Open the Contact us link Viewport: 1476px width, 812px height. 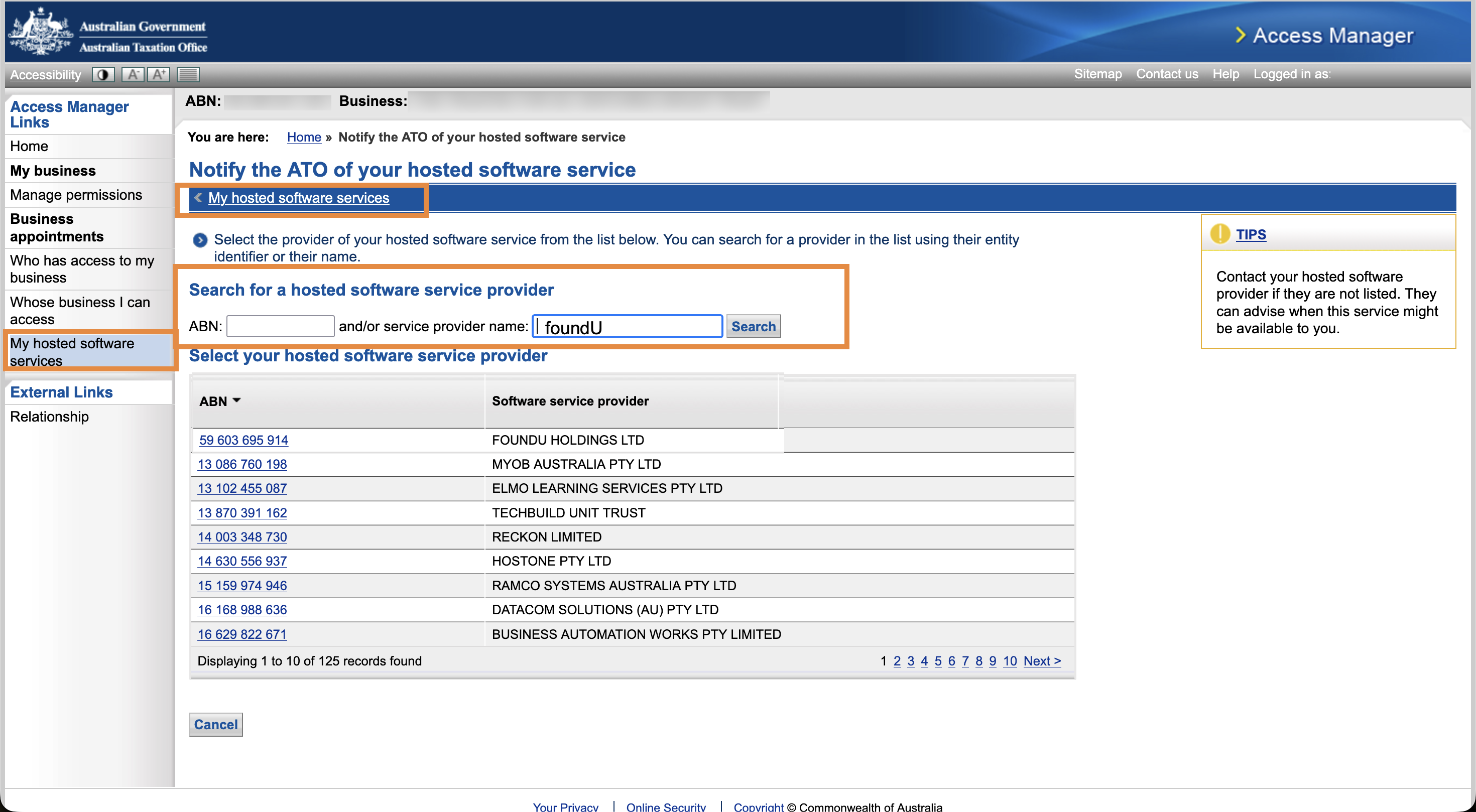(1167, 74)
